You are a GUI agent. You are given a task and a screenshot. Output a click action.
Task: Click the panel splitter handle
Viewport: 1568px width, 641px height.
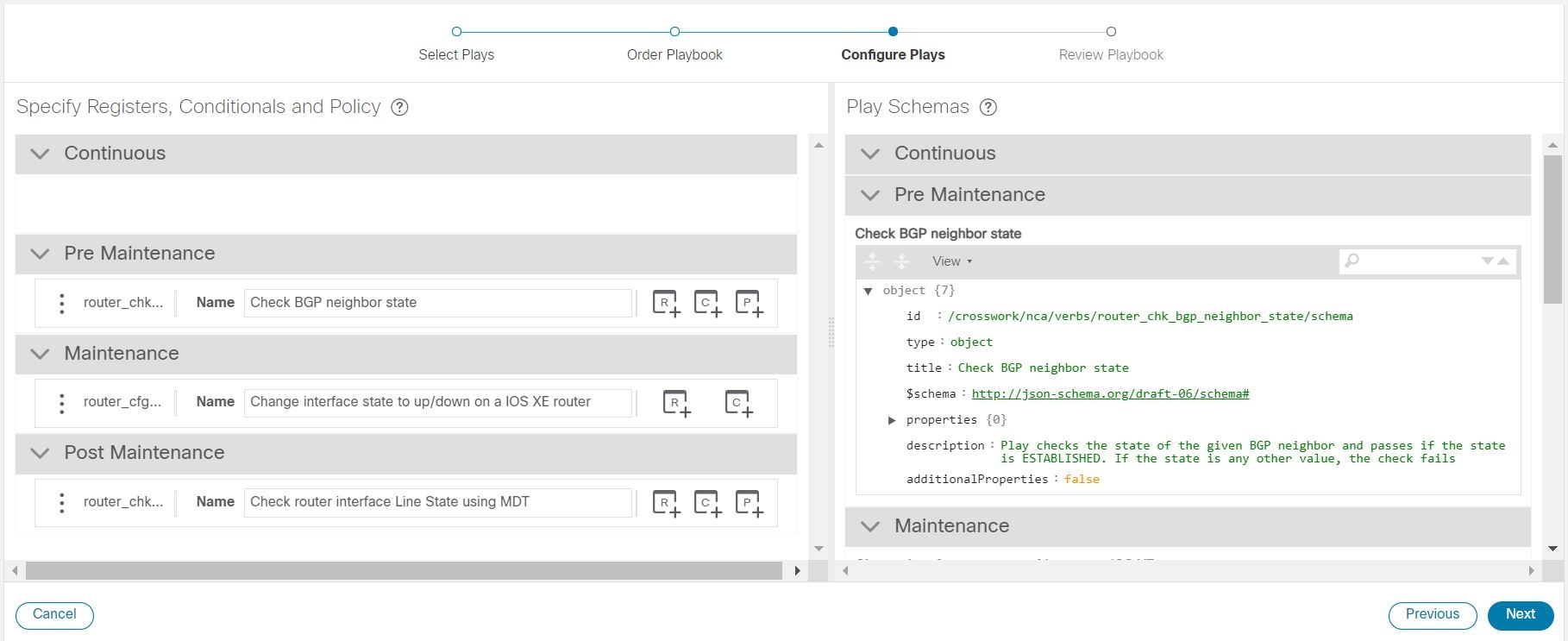(831, 332)
